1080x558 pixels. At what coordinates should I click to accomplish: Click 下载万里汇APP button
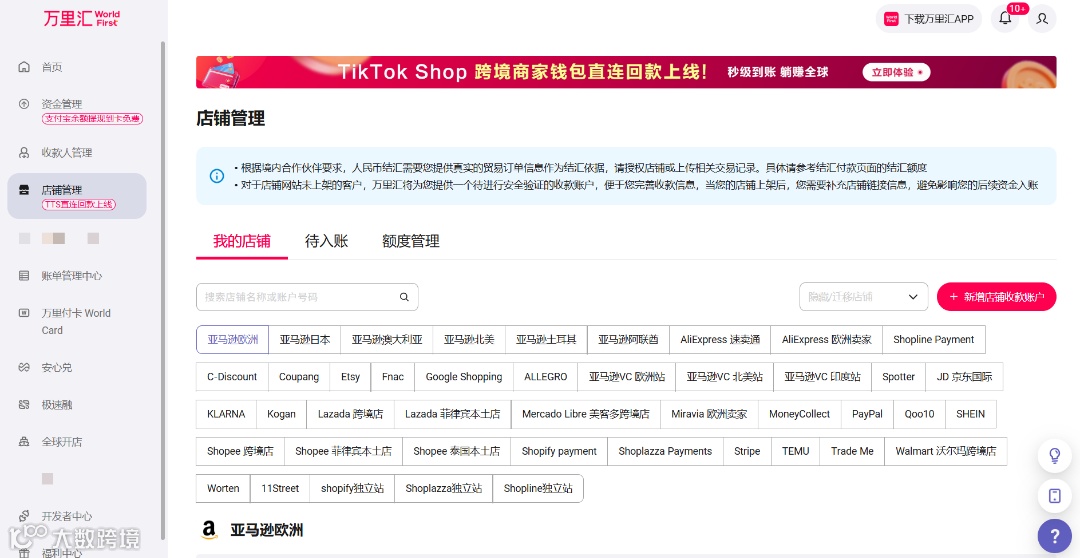pos(928,19)
